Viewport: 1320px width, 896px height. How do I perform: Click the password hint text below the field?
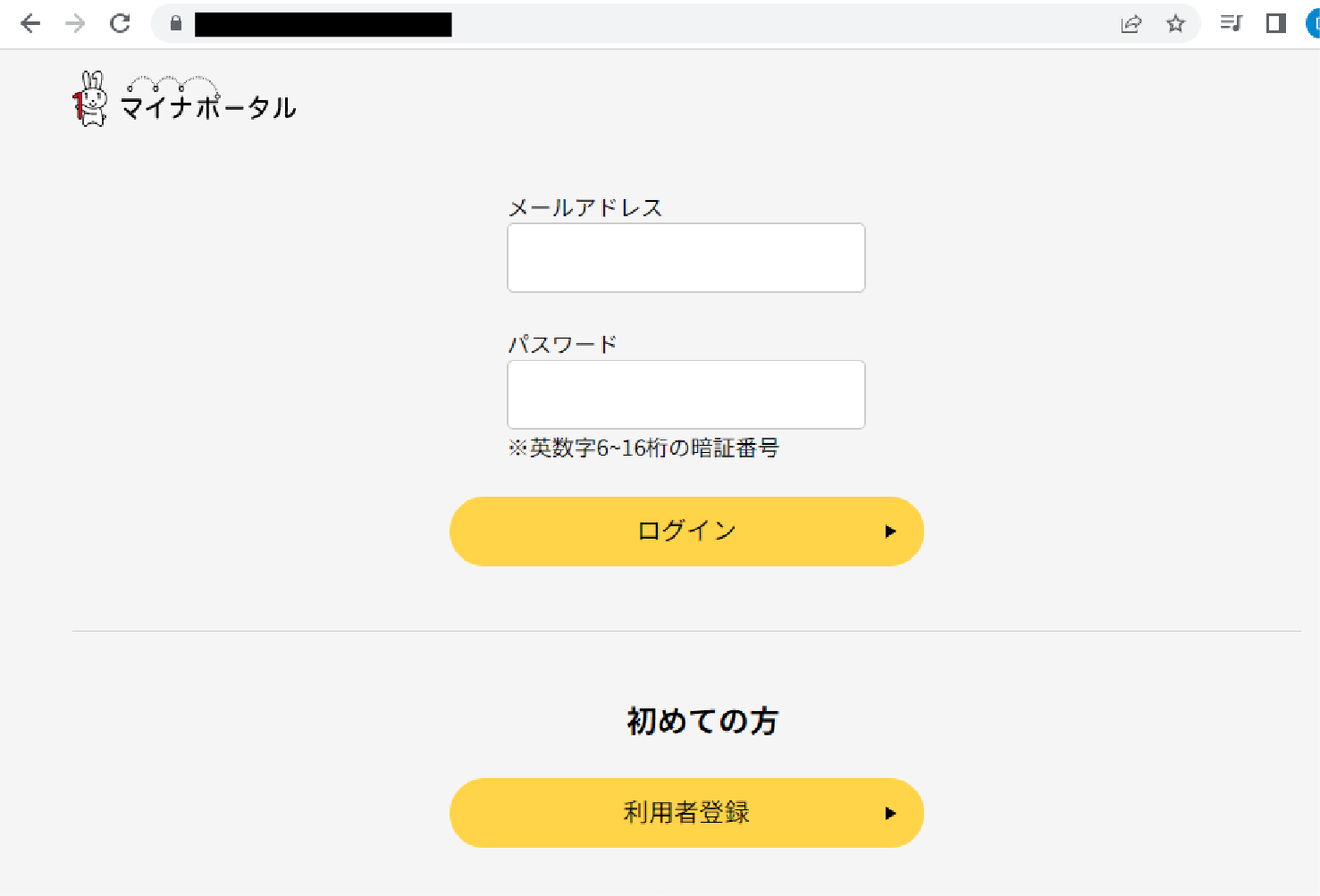pos(643,448)
